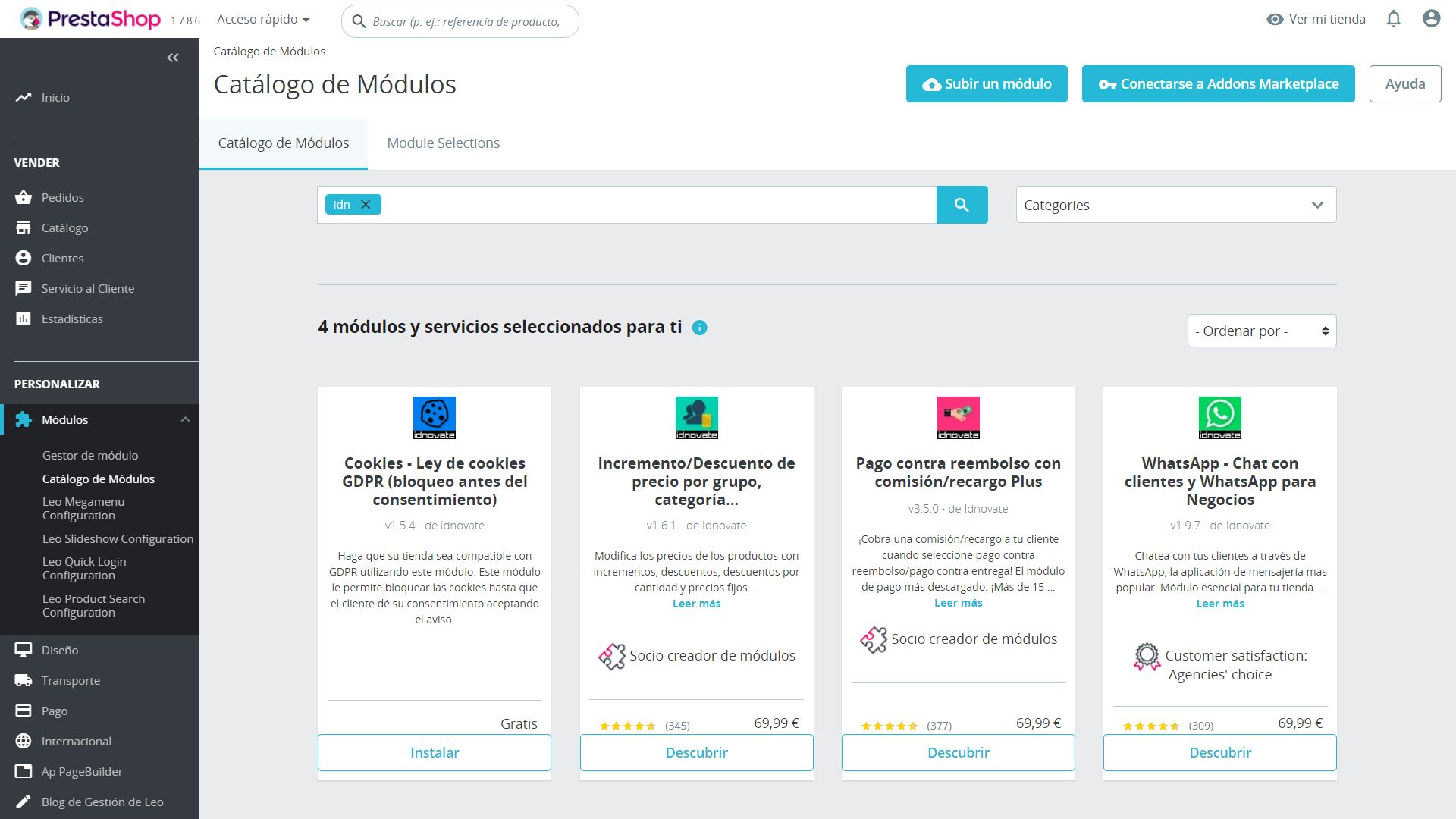Open Pedidos from sidebar basket icon
The width and height of the screenshot is (1456, 819).
point(62,197)
